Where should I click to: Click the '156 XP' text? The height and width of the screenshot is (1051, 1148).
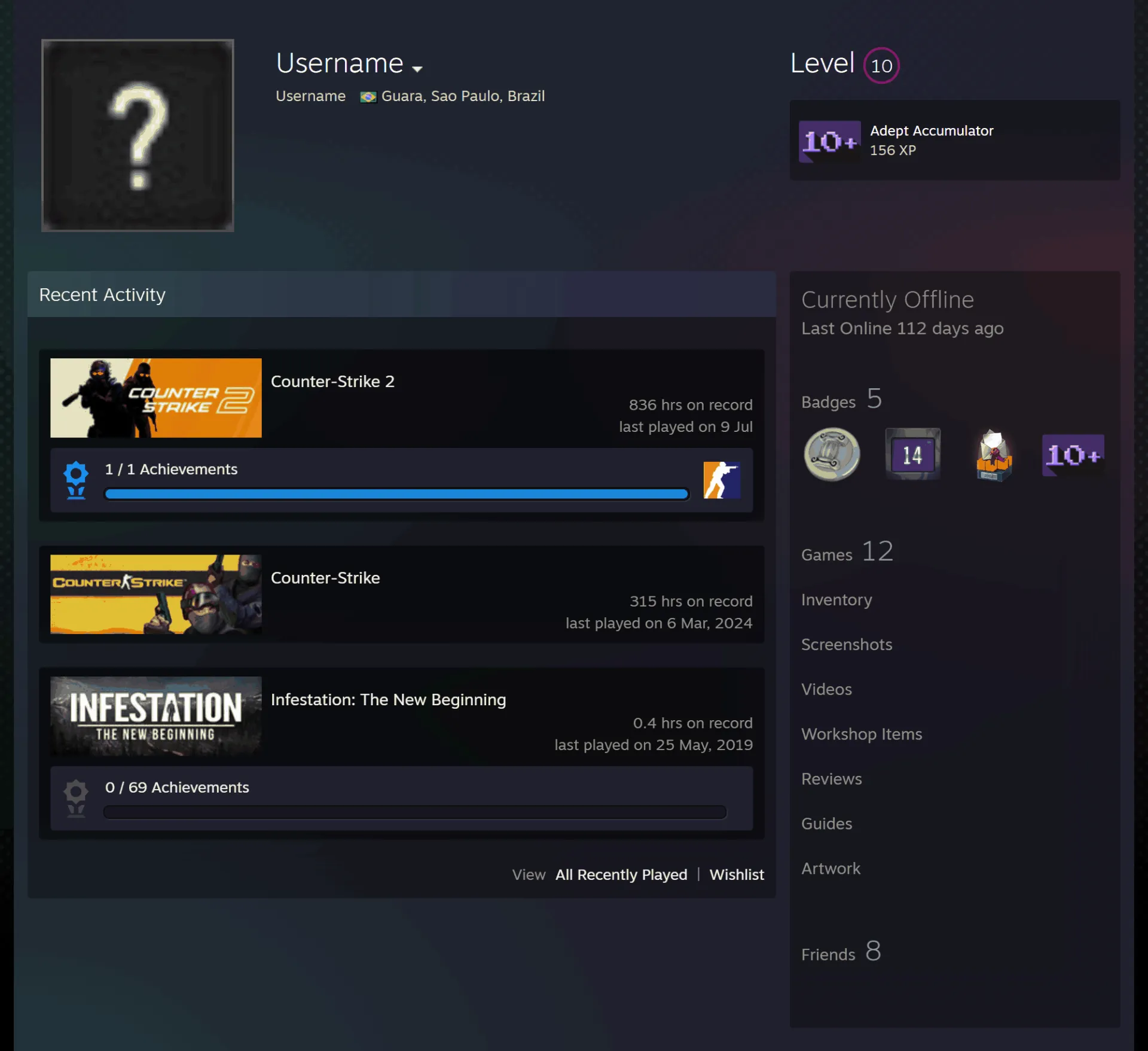click(893, 150)
